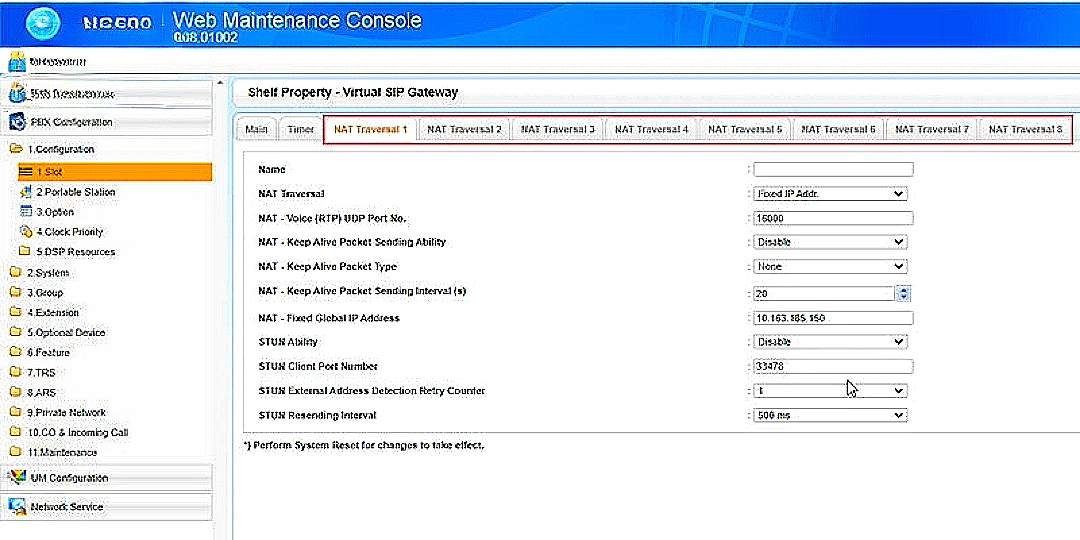Click the Clock Priority icon
This screenshot has width=1080, height=540.
(27, 232)
